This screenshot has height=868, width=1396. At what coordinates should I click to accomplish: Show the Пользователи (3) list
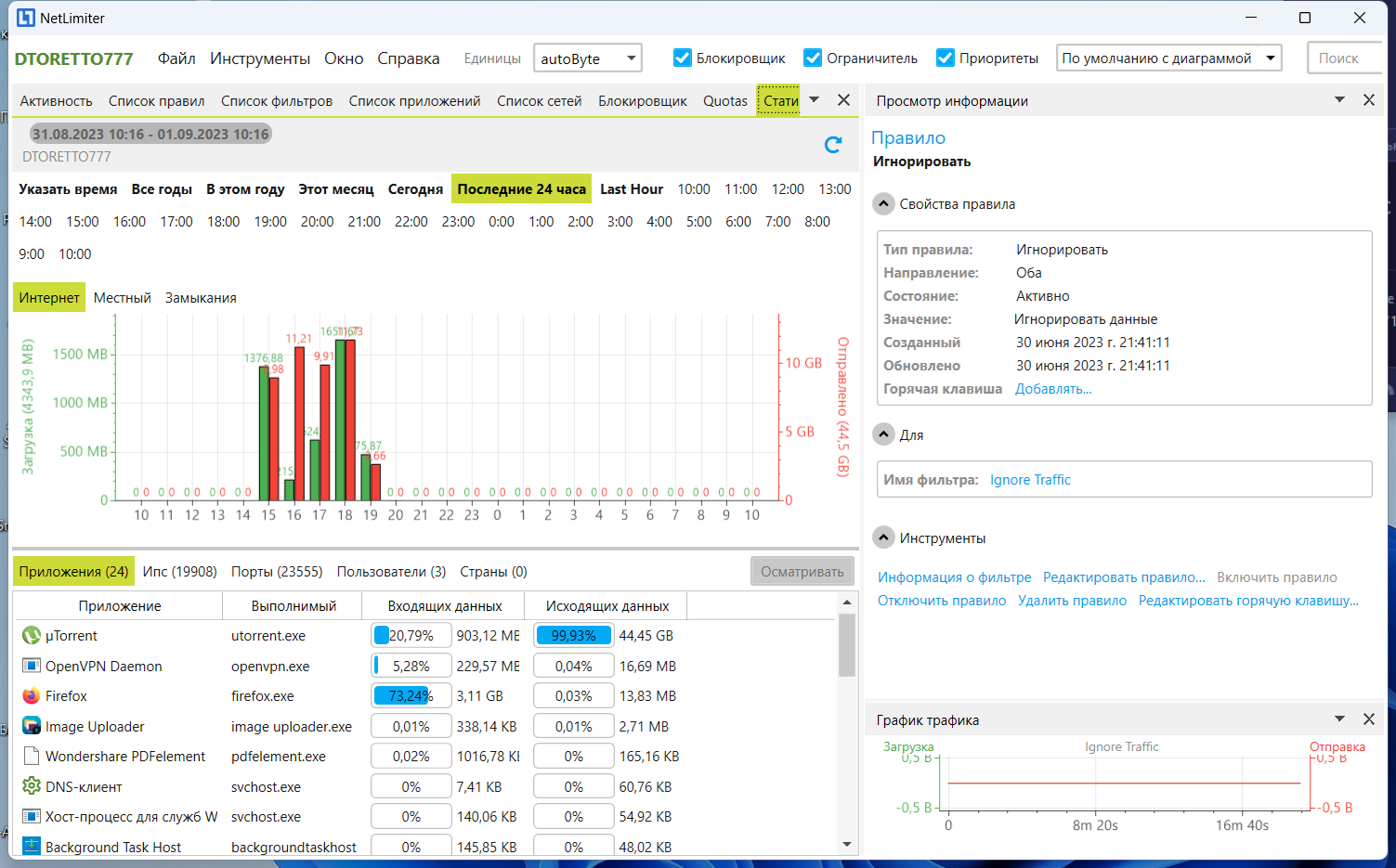click(x=392, y=571)
